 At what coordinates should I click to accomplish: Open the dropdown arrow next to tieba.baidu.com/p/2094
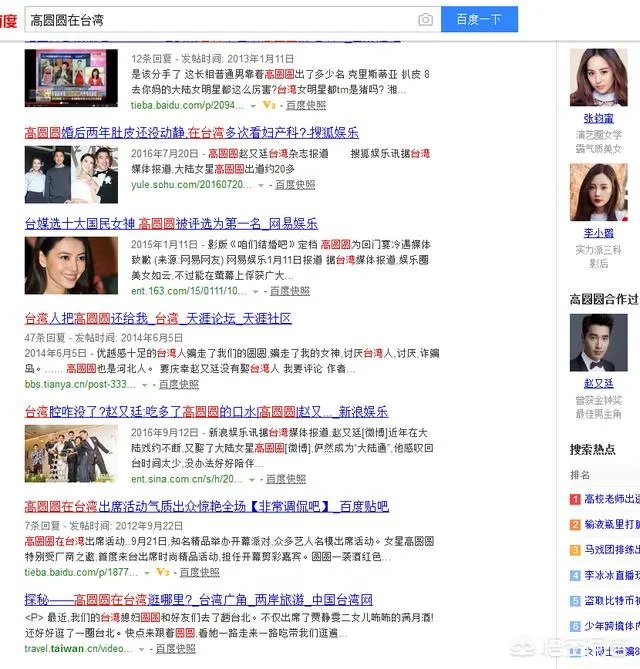253,106
